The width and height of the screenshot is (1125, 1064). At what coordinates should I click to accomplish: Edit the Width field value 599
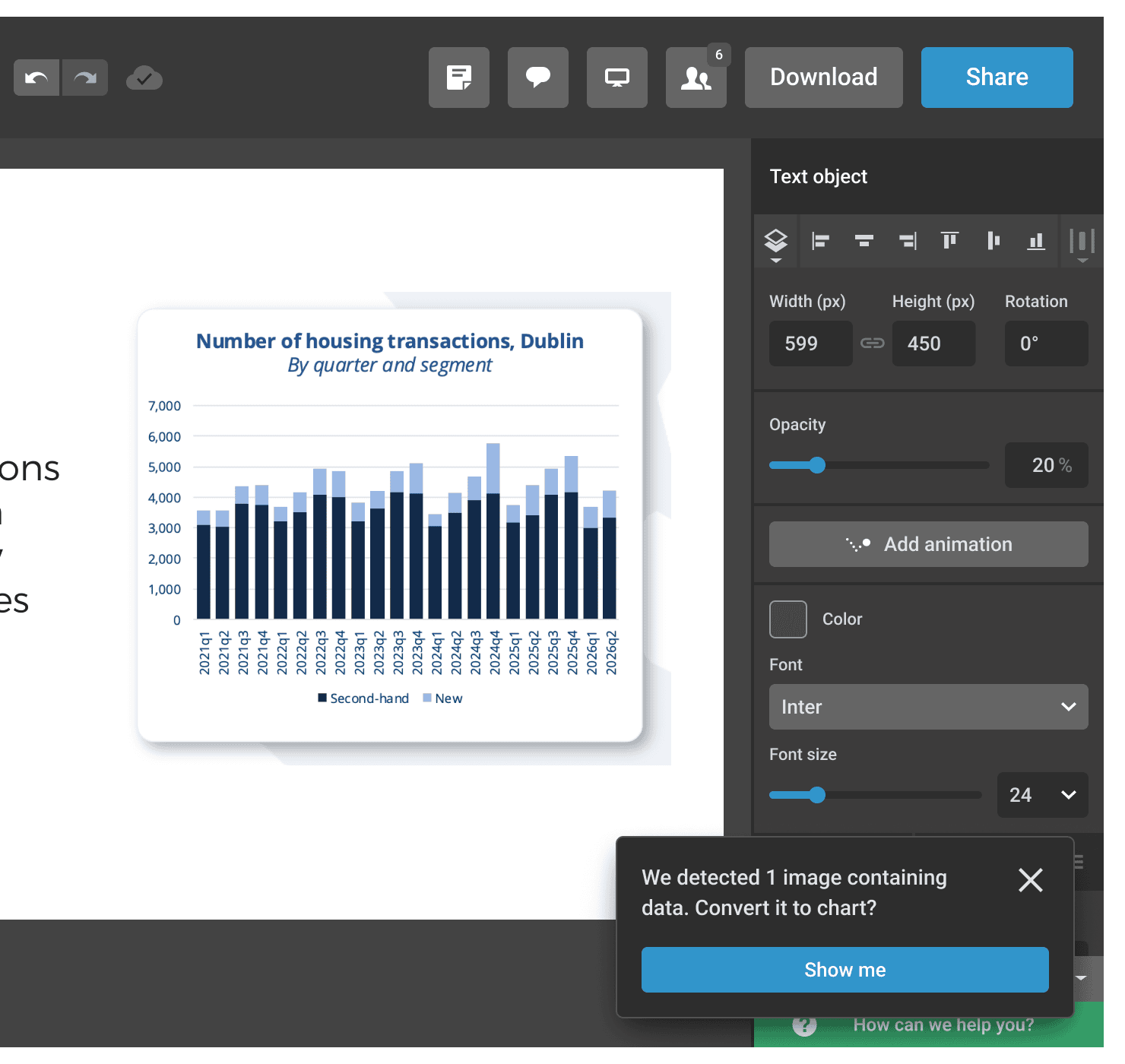[x=811, y=344]
